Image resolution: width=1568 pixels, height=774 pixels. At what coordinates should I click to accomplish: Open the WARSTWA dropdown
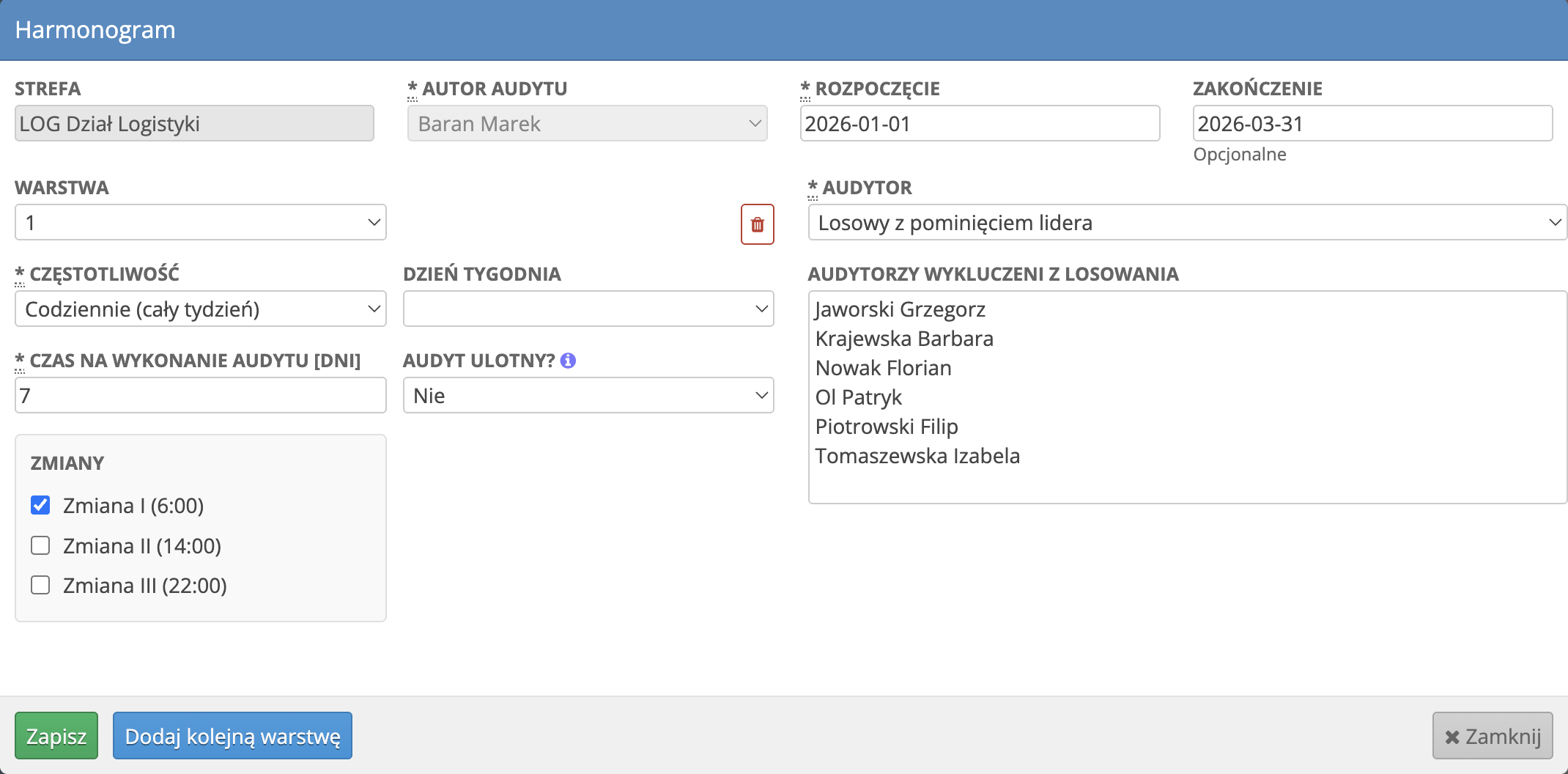(200, 222)
